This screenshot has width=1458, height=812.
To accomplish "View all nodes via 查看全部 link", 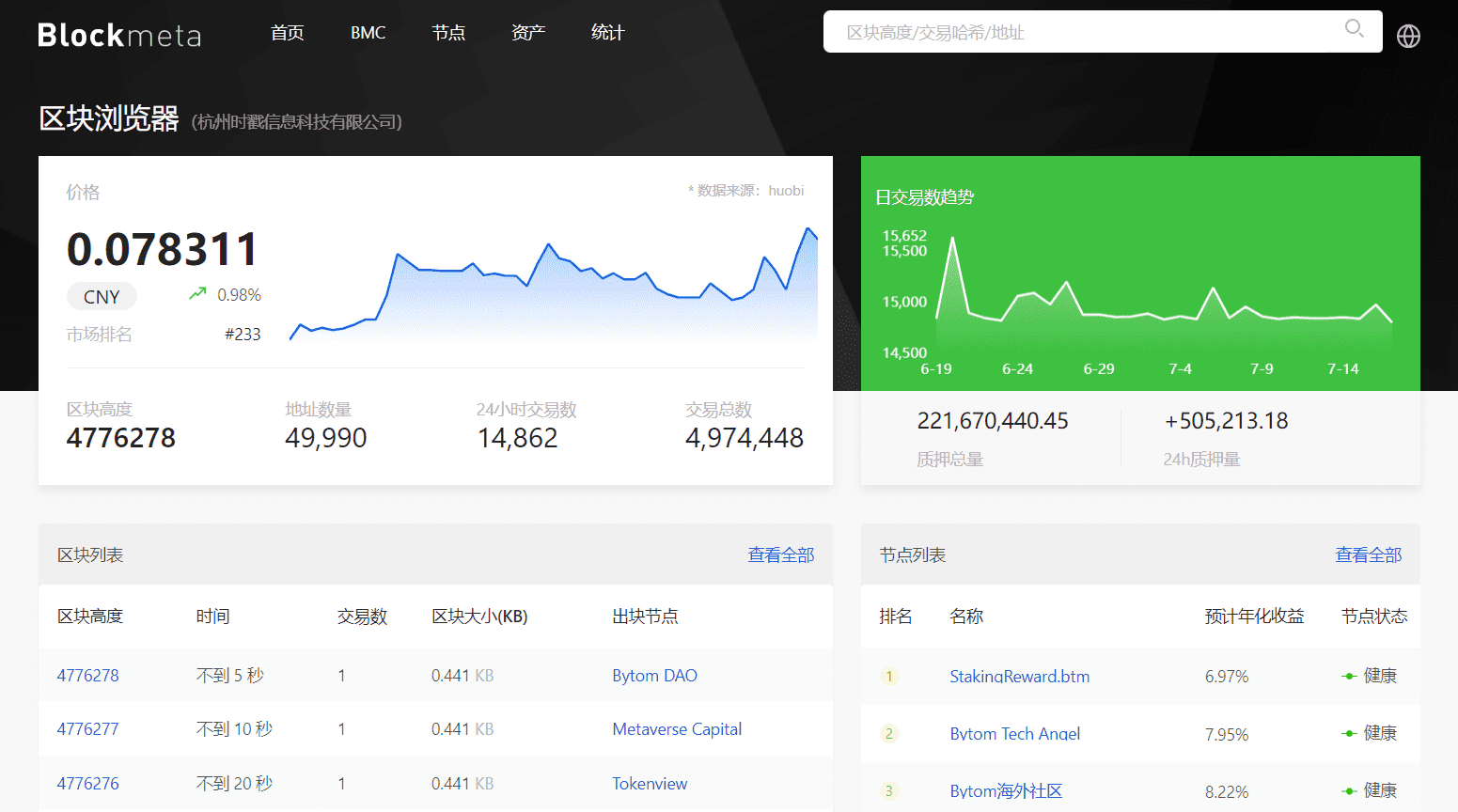I will 1368,555.
